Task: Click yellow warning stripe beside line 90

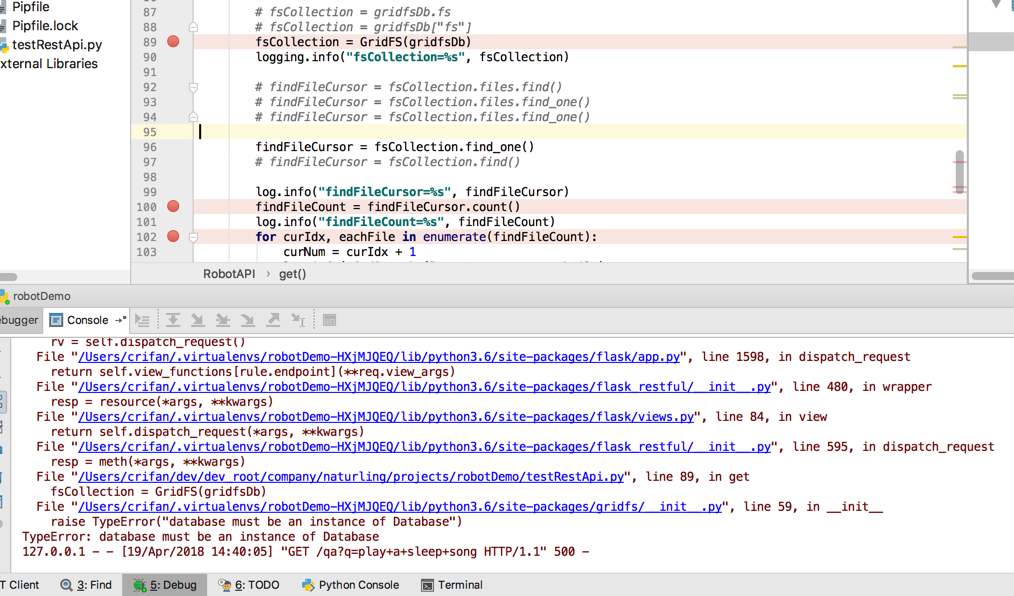Action: 960,66
